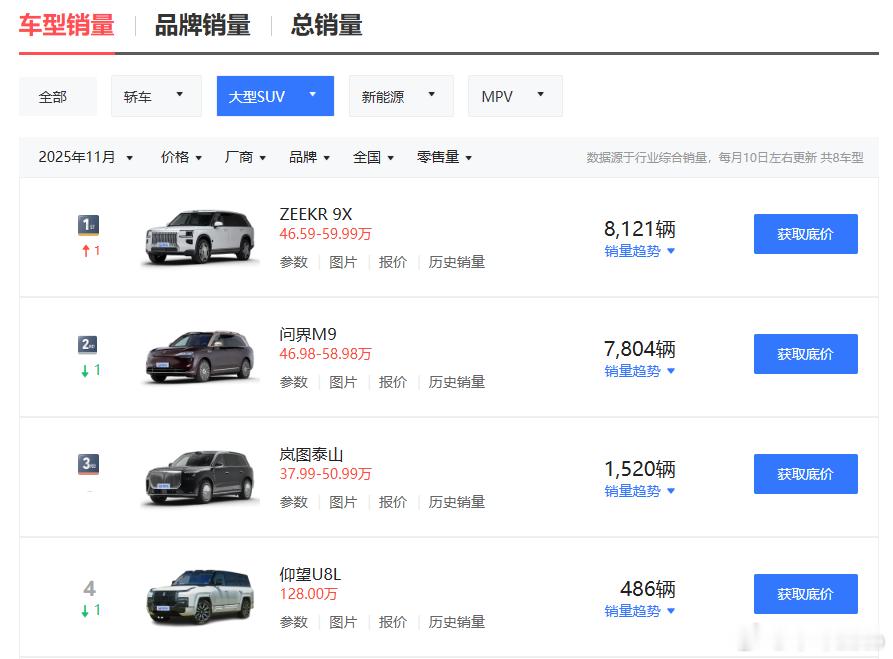This screenshot has width=893, height=659.
Task: Expand the 品牌 brand filter dropdown
Action: [309, 157]
